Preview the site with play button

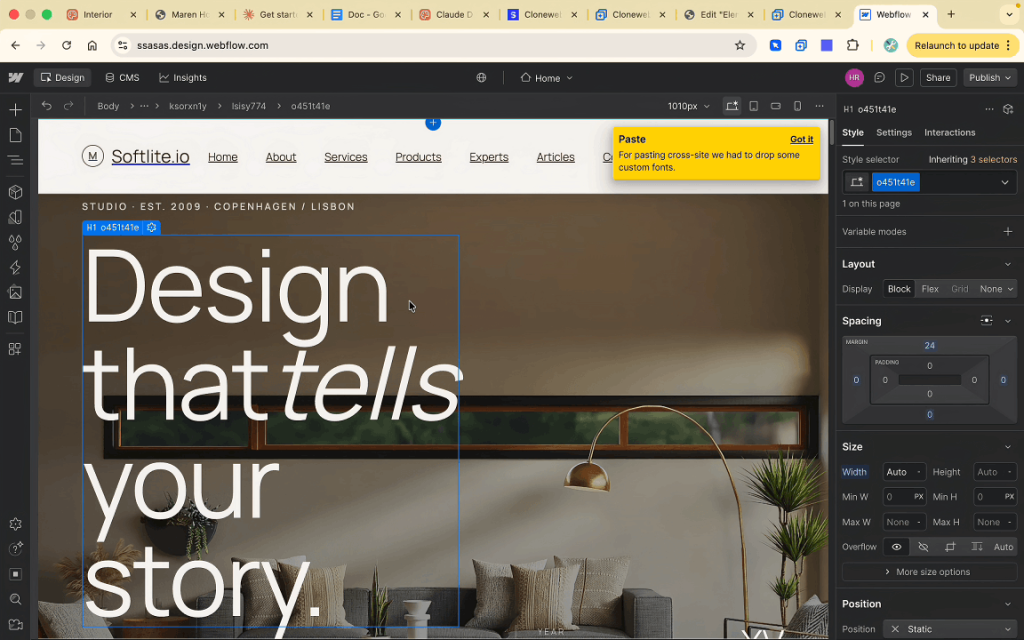(x=904, y=78)
